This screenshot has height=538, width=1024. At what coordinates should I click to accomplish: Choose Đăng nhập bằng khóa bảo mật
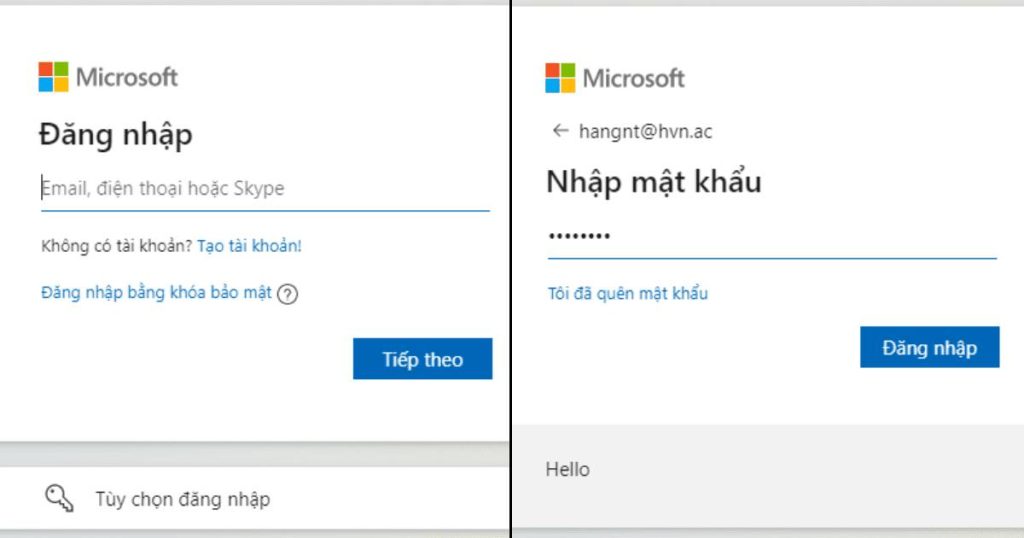tap(156, 293)
